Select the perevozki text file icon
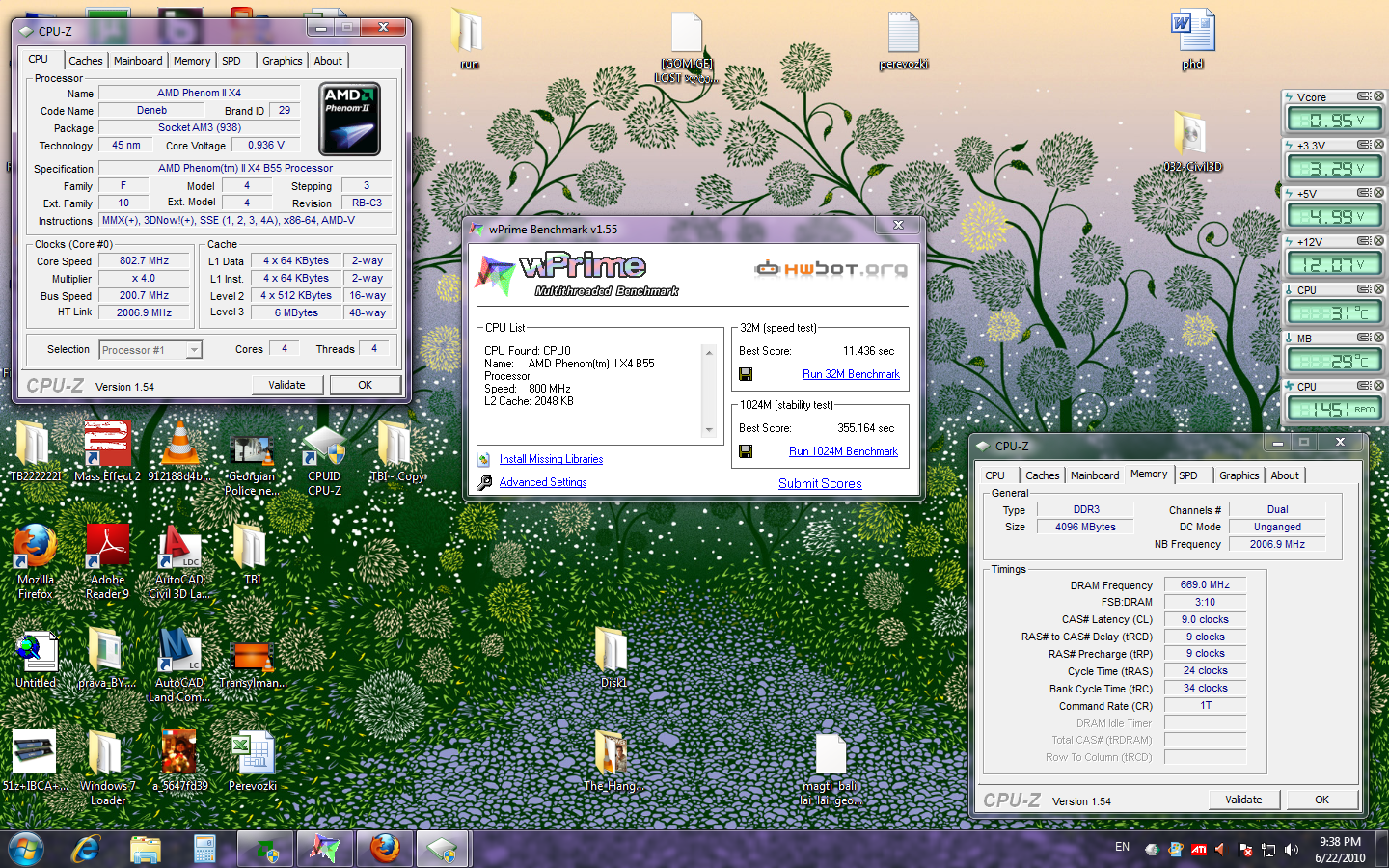The height and width of the screenshot is (868, 1389). point(904,41)
